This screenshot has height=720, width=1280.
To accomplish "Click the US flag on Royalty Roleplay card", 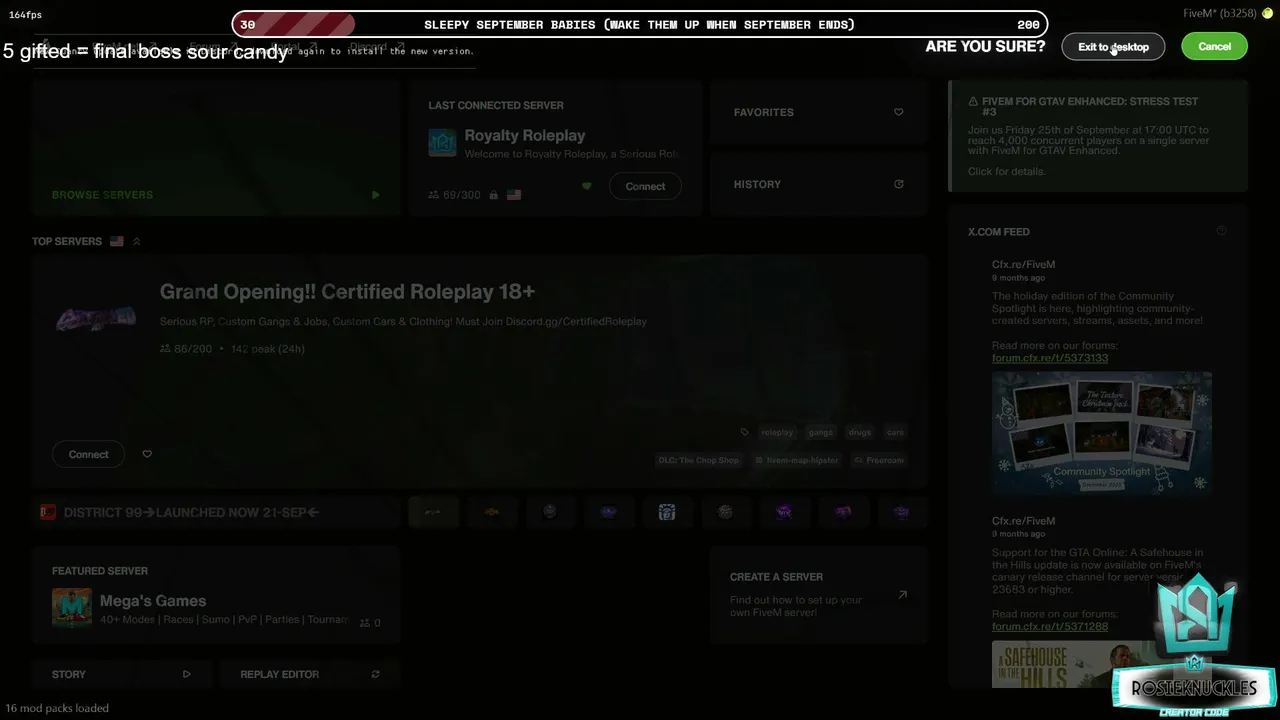I will [514, 195].
